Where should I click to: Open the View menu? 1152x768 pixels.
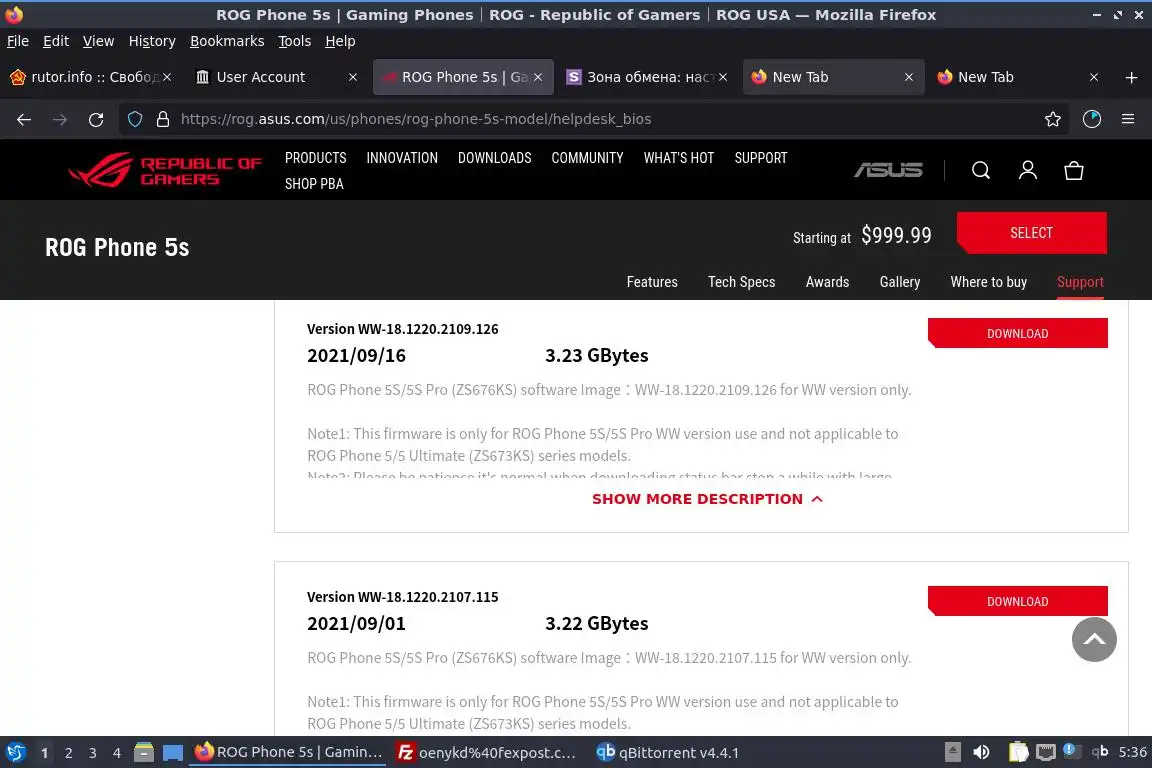click(x=98, y=41)
